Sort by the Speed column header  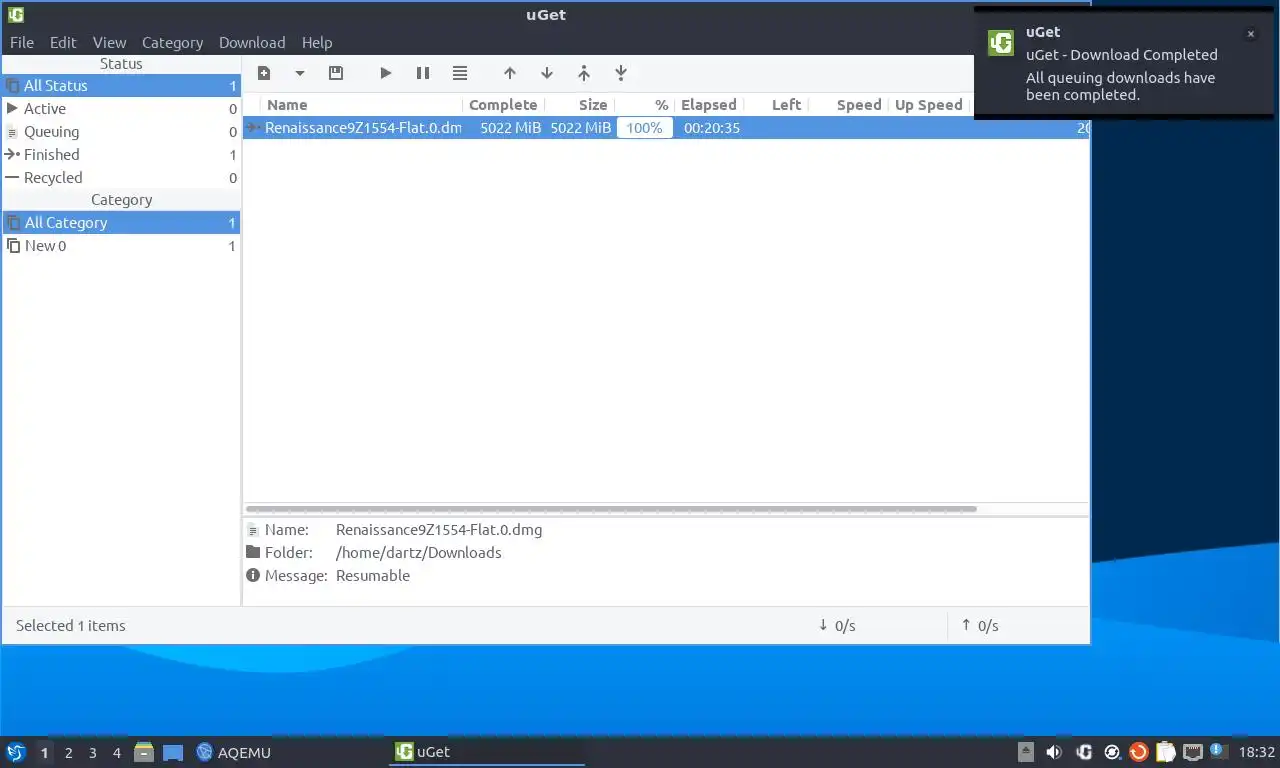point(848,104)
